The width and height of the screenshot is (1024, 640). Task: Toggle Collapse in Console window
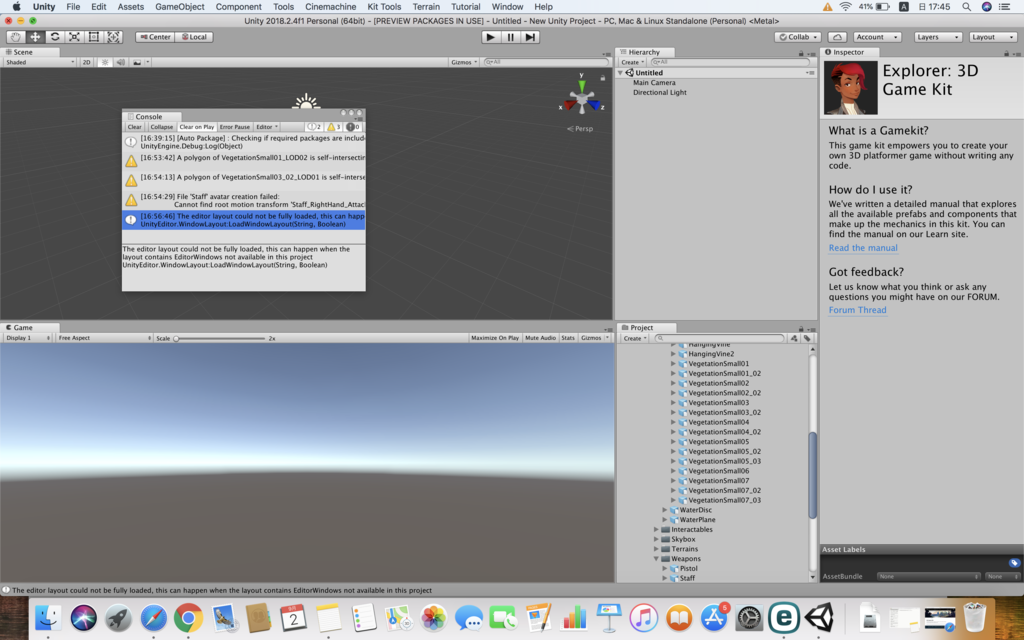point(161,127)
